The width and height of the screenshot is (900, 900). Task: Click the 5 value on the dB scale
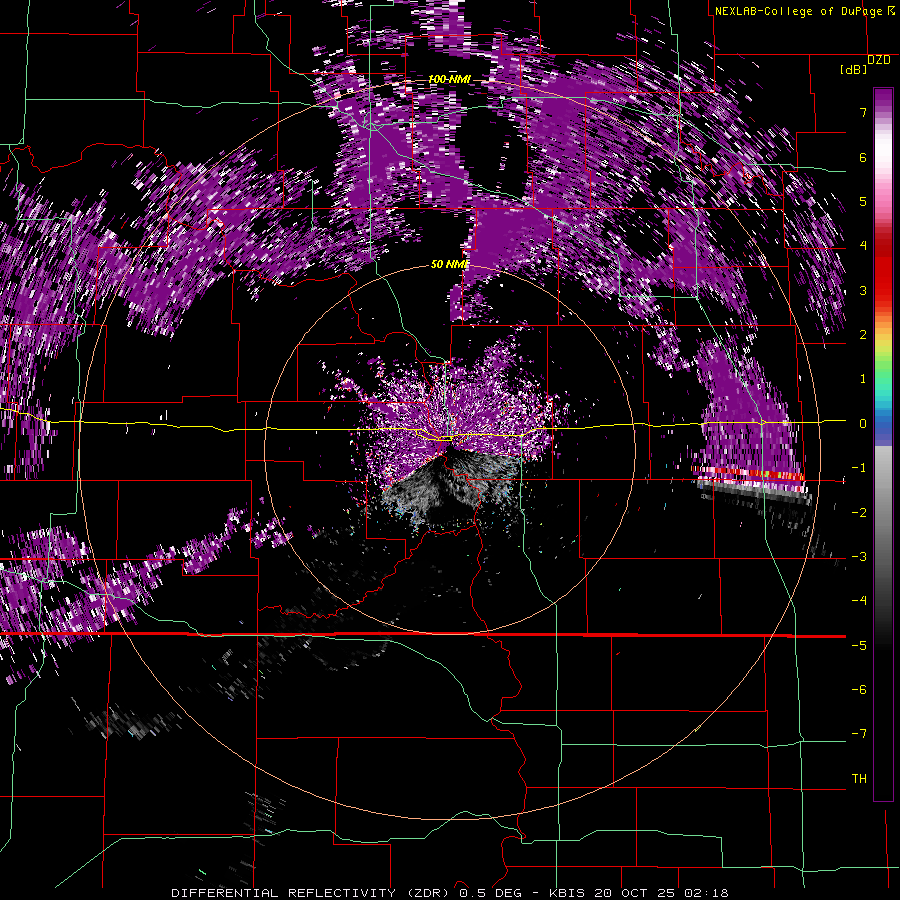863,201
